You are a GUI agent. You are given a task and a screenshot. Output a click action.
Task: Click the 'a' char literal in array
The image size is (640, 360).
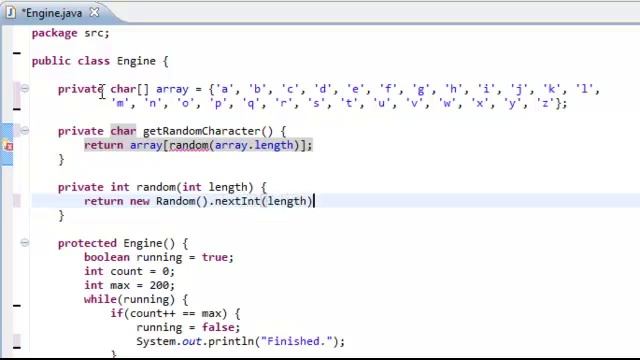tap(224, 89)
